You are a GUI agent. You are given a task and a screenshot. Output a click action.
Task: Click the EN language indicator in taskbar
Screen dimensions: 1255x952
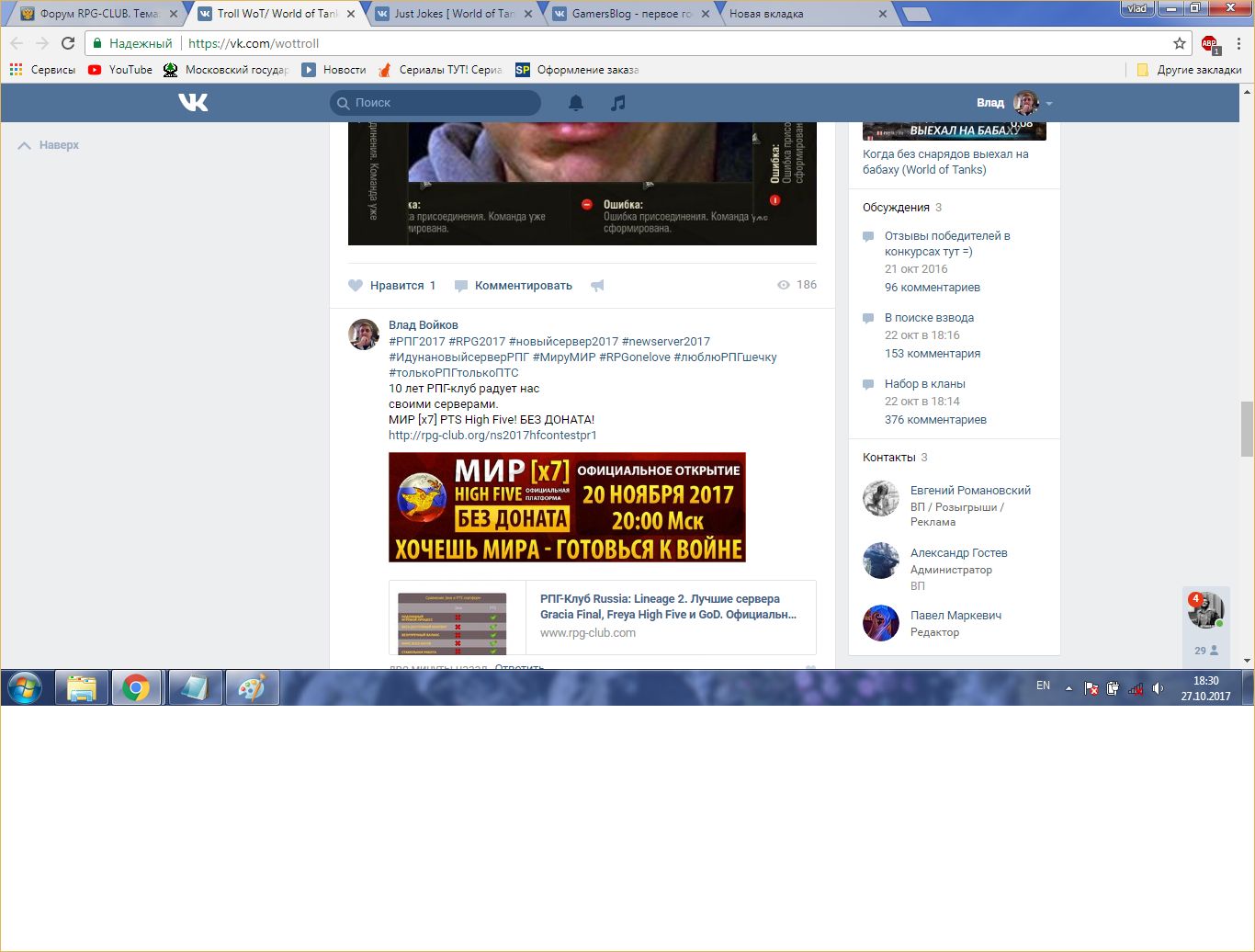click(x=1043, y=686)
